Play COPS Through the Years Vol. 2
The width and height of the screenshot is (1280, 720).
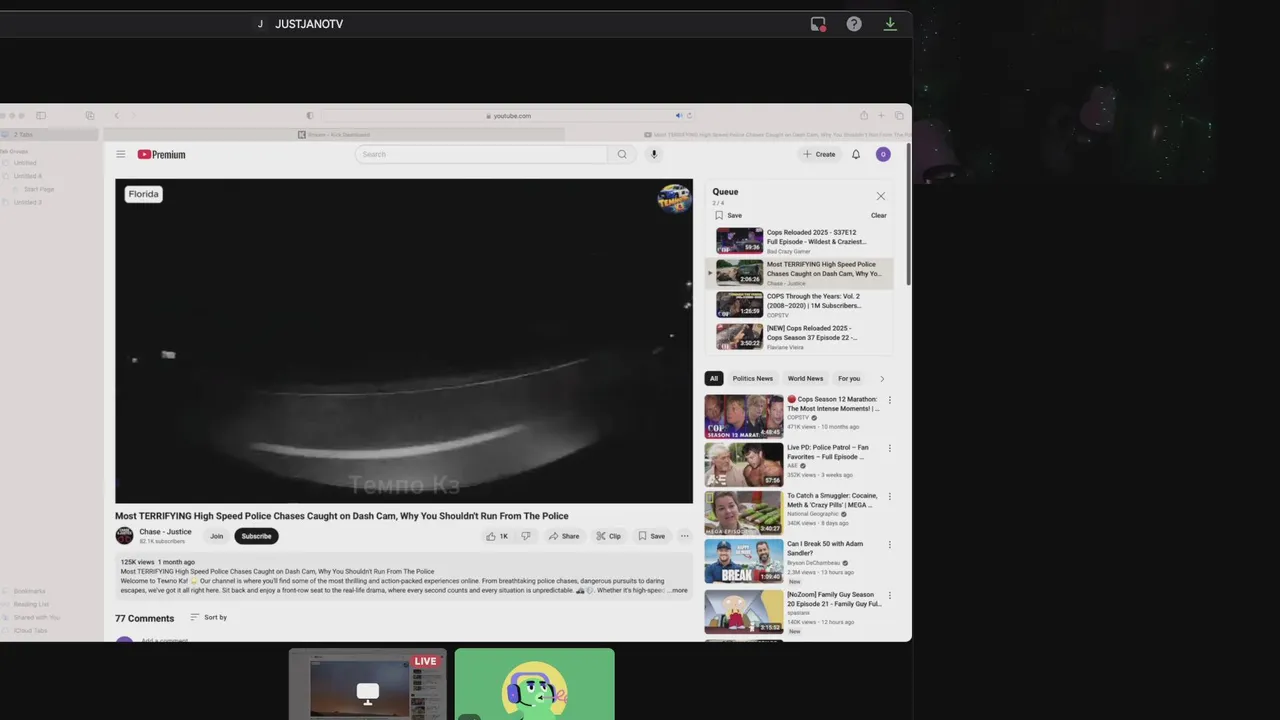pos(800,305)
